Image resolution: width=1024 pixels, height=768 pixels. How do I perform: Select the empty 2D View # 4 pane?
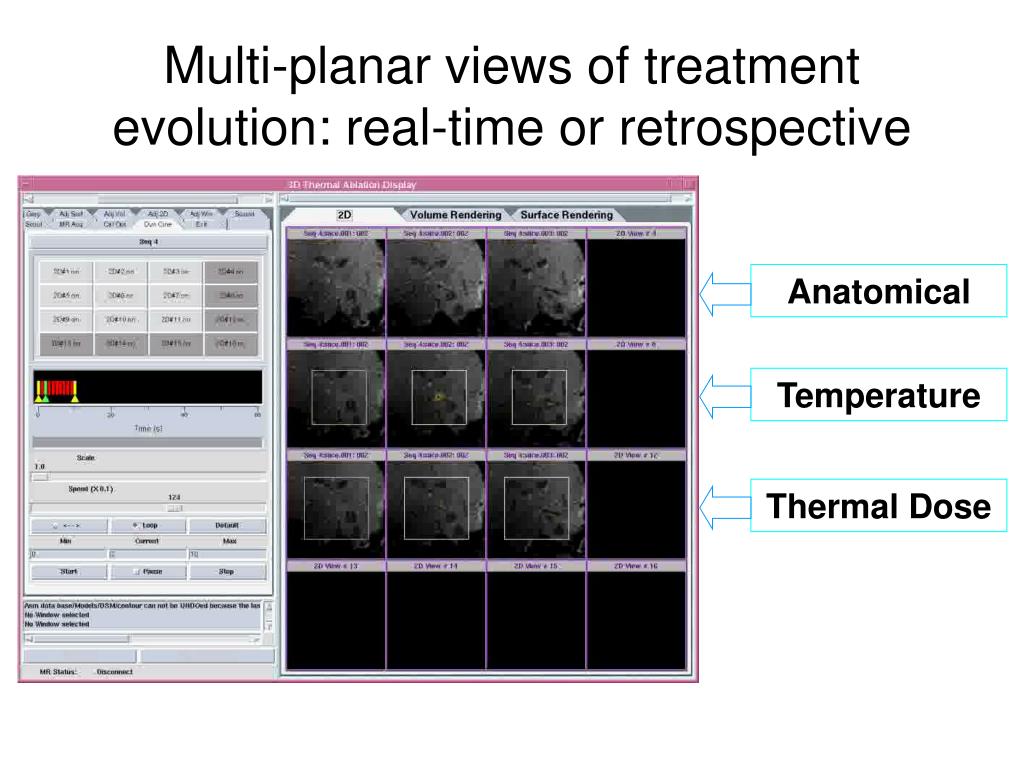[636, 287]
